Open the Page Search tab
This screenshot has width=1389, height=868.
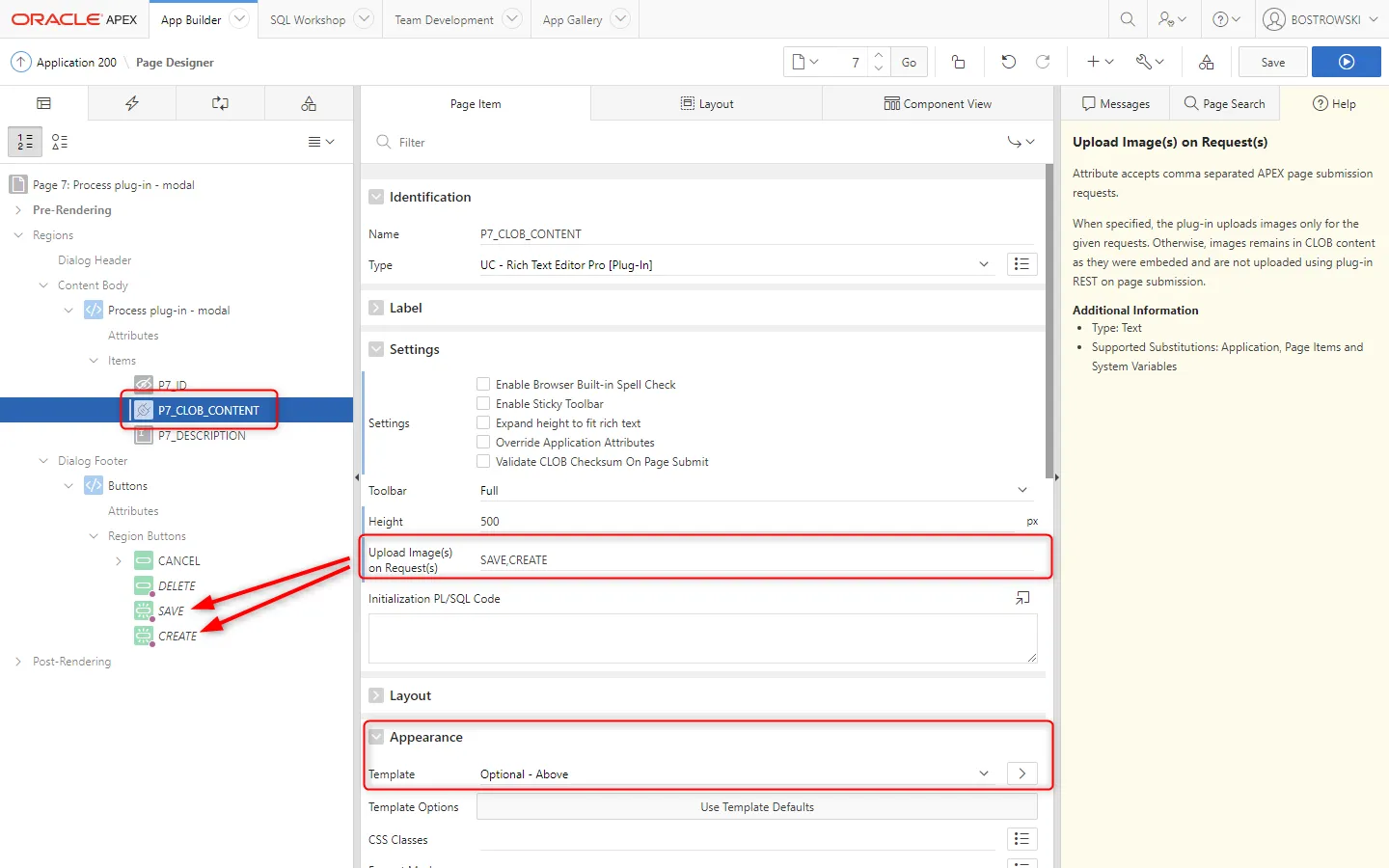1223,103
